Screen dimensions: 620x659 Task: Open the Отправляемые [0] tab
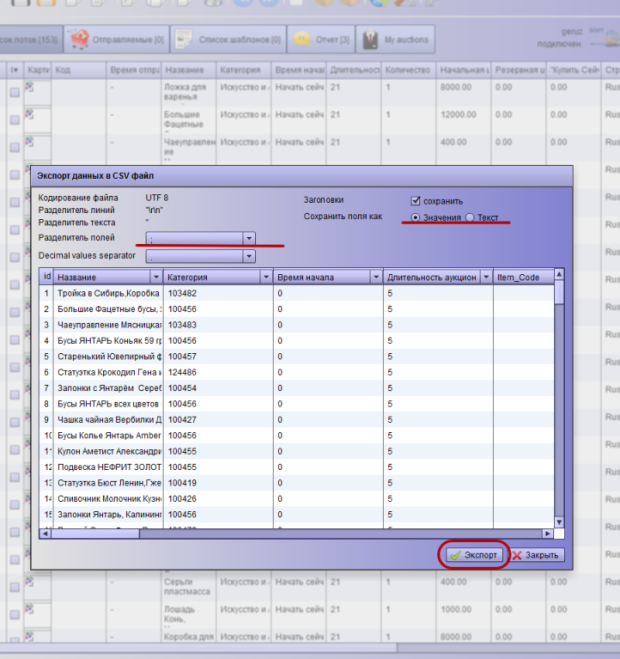(117, 39)
